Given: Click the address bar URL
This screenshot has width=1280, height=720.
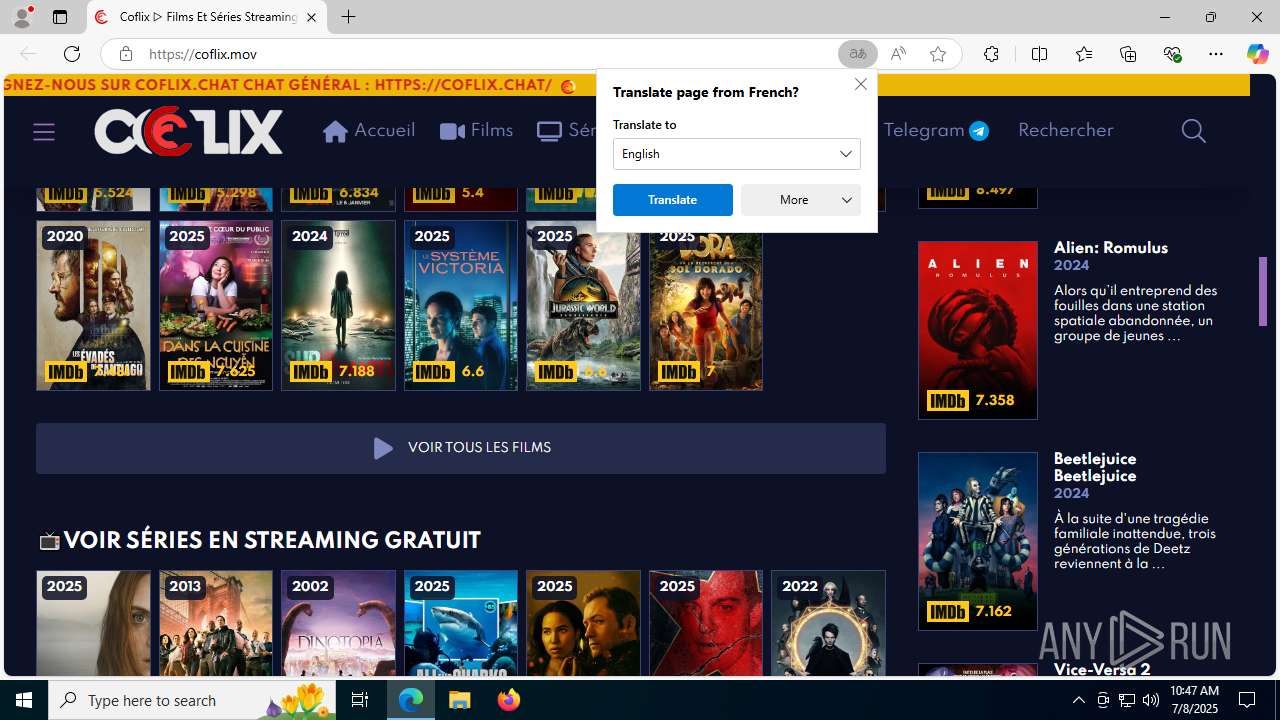Looking at the screenshot, I should point(203,54).
